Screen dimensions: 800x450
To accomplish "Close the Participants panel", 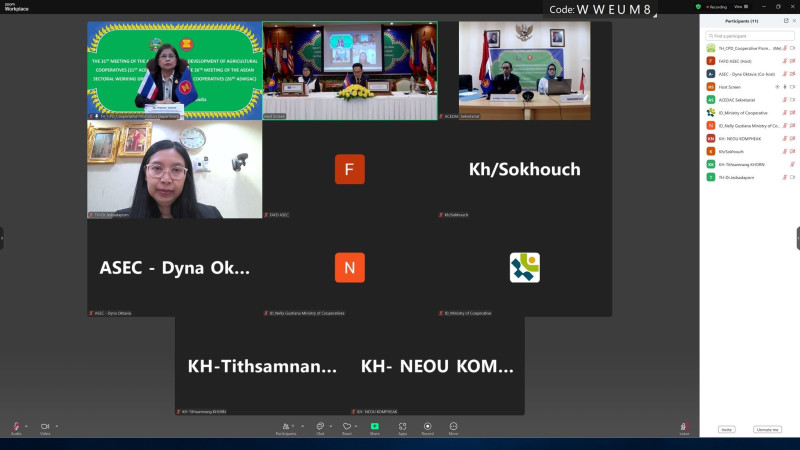I will click(794, 21).
